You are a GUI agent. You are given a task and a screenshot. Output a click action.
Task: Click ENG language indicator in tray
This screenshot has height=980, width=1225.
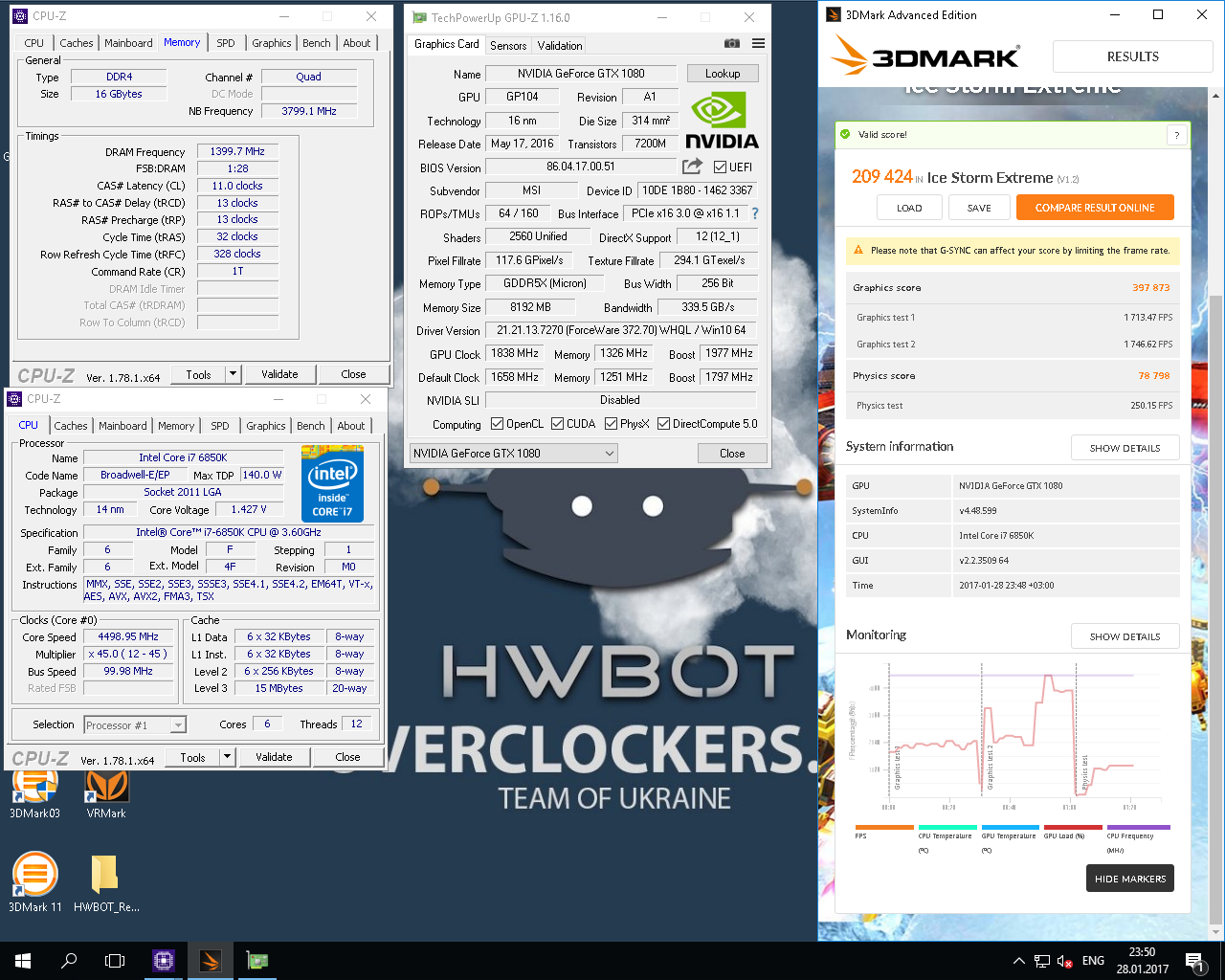pos(1093,961)
